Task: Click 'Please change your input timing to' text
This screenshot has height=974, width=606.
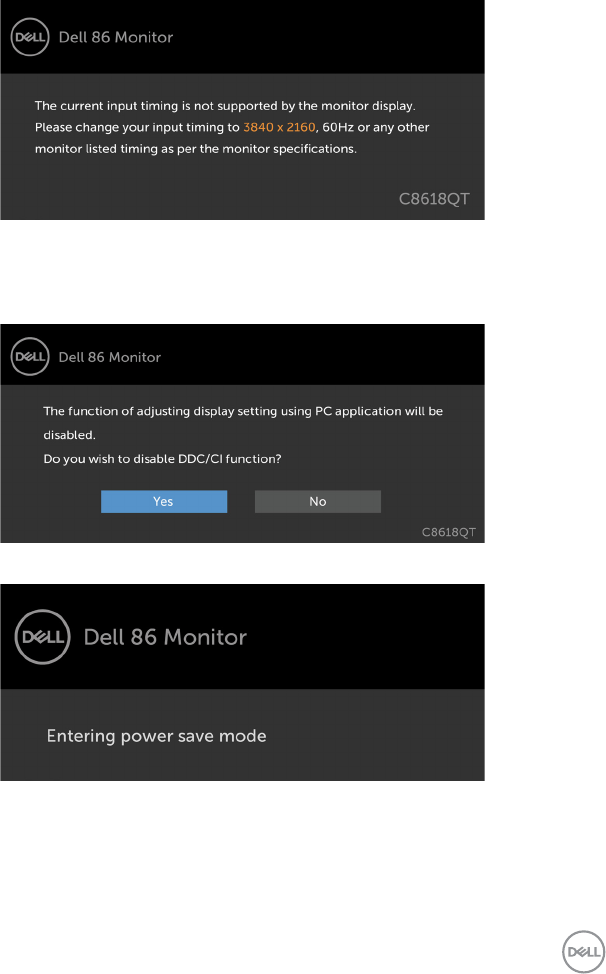Action: [x=136, y=127]
